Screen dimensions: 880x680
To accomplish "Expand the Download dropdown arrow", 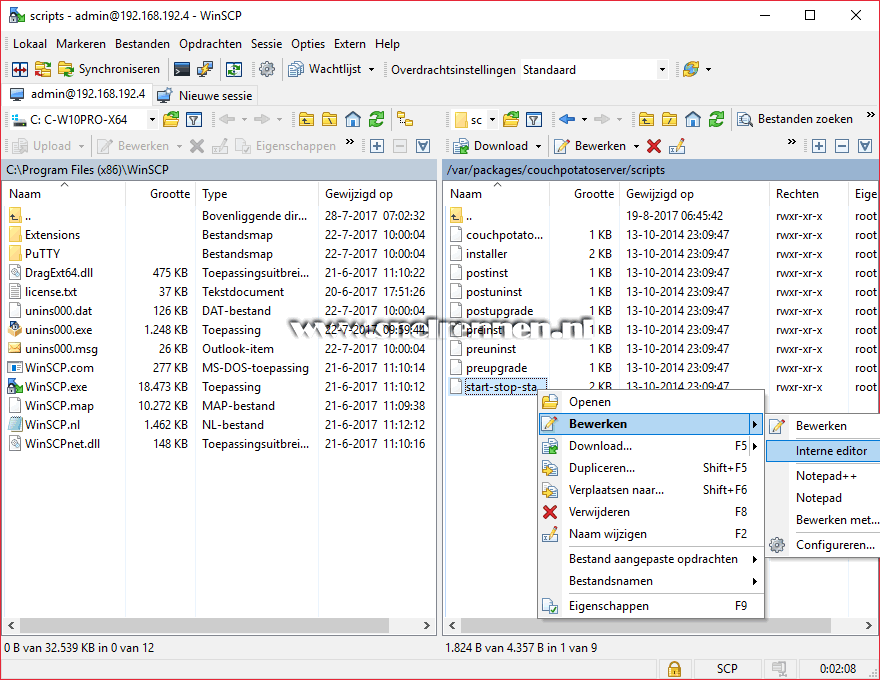I will coord(538,146).
